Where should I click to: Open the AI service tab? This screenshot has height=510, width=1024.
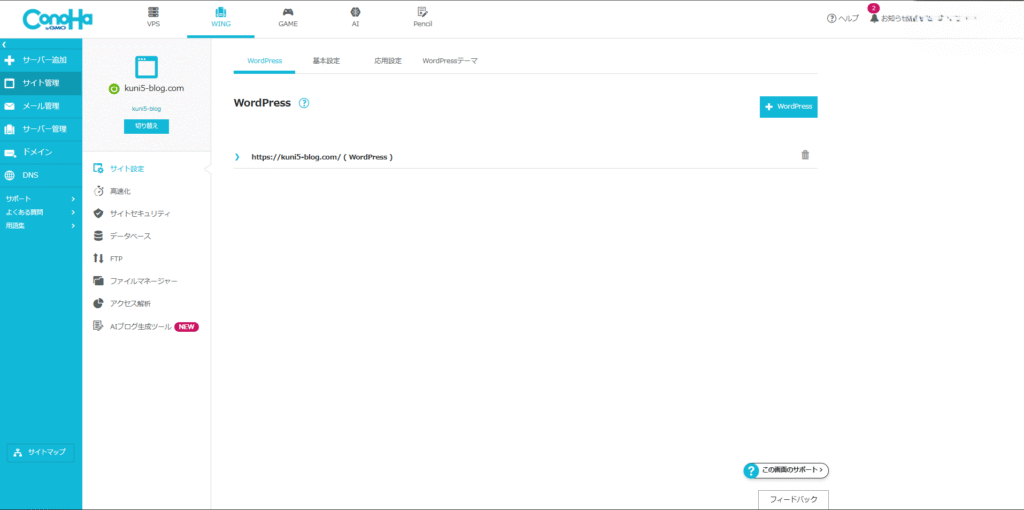tap(355, 18)
